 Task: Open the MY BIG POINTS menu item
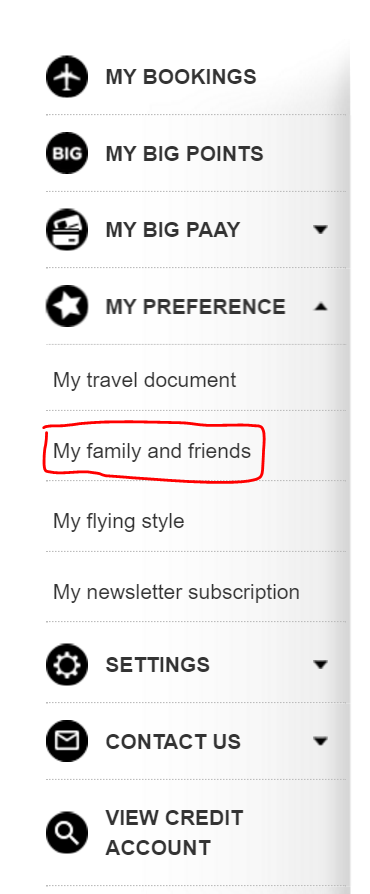tap(184, 153)
